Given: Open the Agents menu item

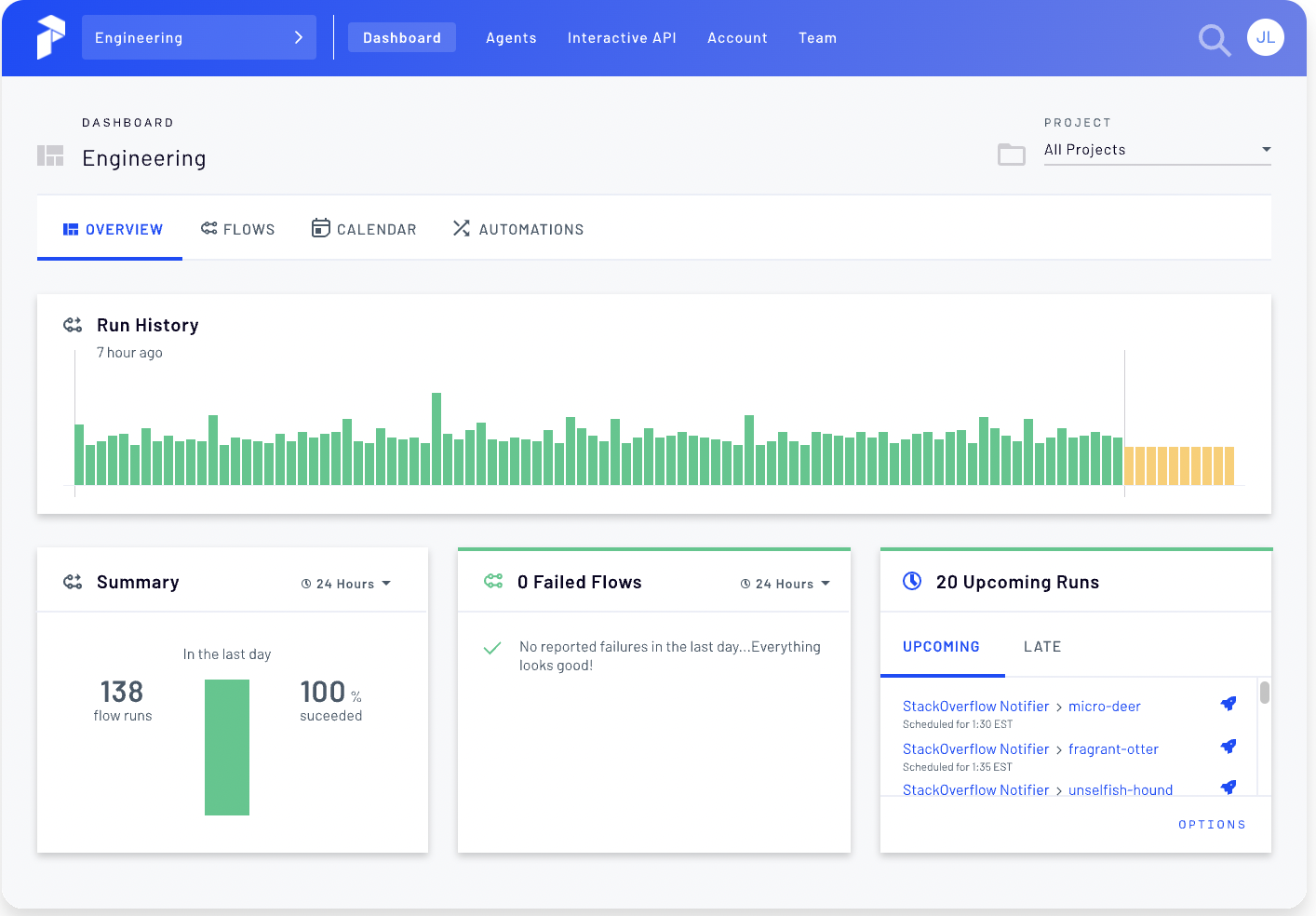Looking at the screenshot, I should click(511, 38).
